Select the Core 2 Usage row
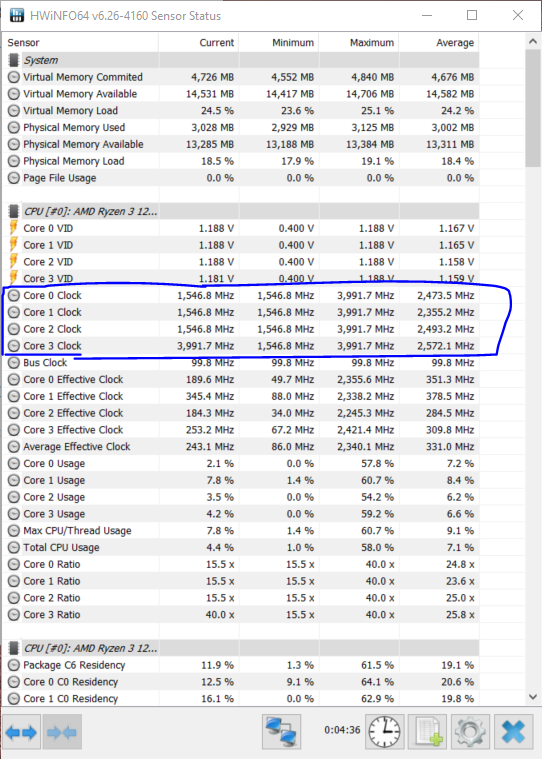 [241, 497]
